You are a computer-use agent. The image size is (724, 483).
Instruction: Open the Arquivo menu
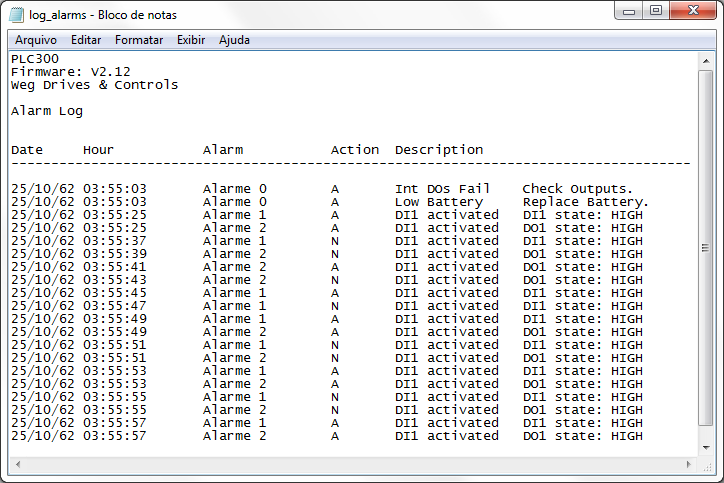click(35, 40)
